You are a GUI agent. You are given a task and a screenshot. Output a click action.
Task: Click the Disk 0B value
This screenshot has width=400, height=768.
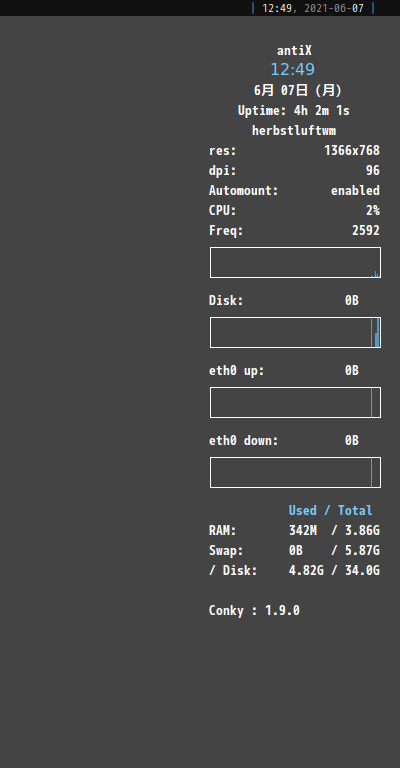tap(352, 301)
